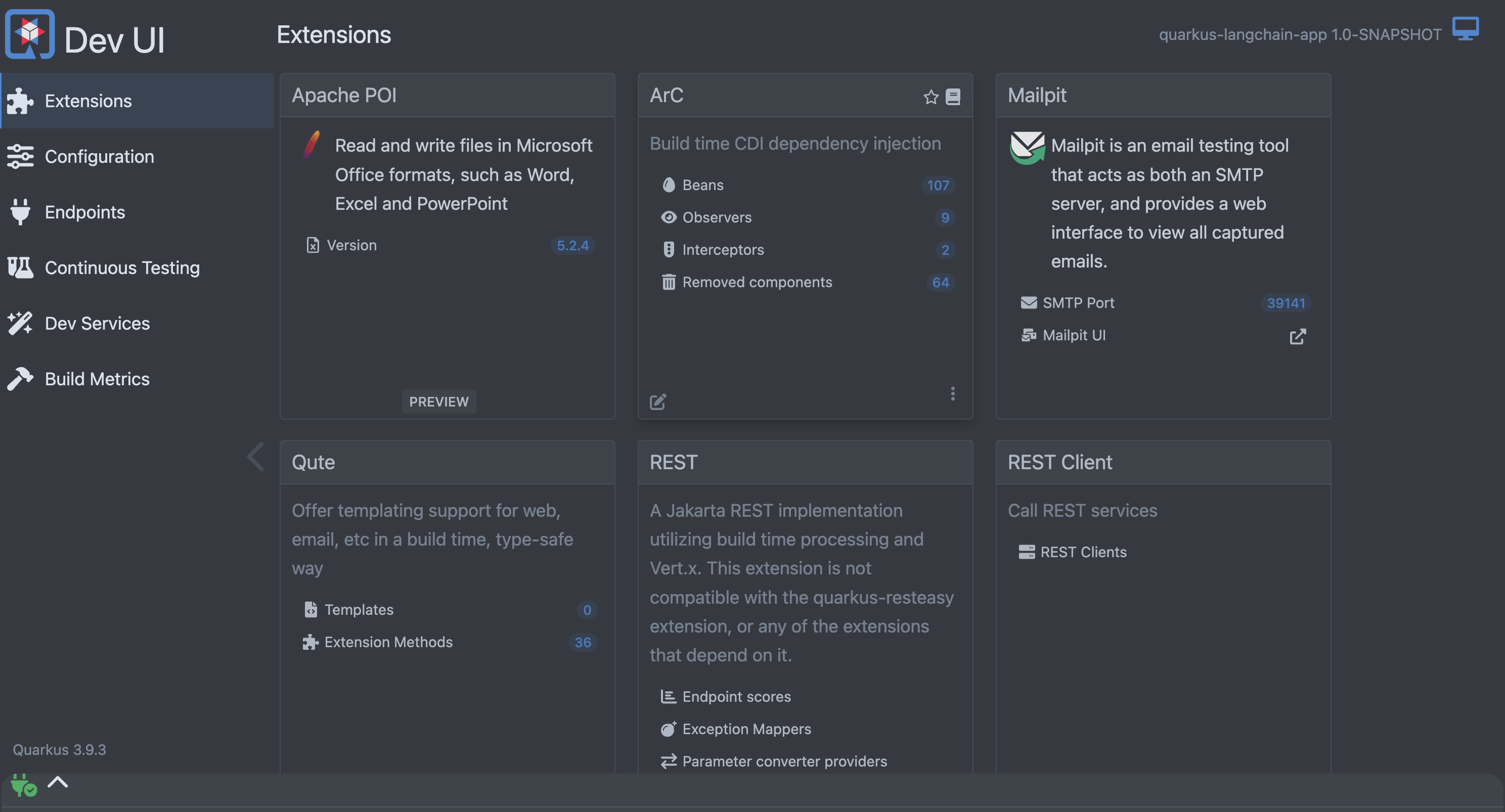Click the Extensions puzzle-piece sidebar icon

(20, 101)
